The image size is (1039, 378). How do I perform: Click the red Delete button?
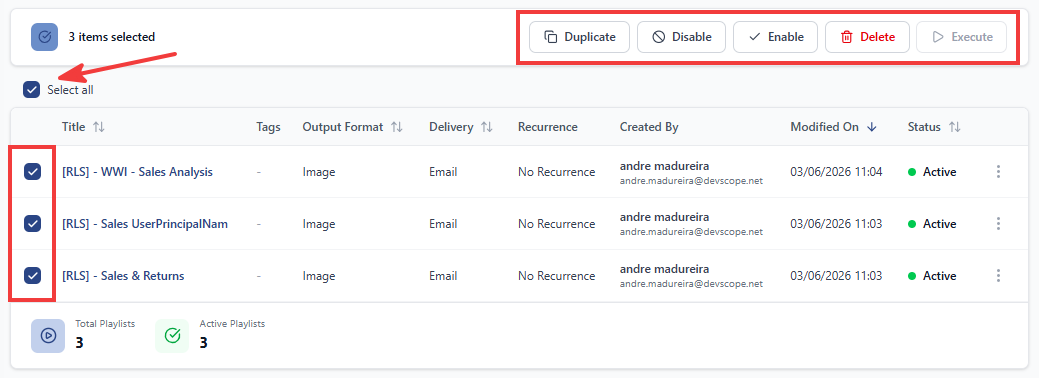pyautogui.click(x=867, y=37)
